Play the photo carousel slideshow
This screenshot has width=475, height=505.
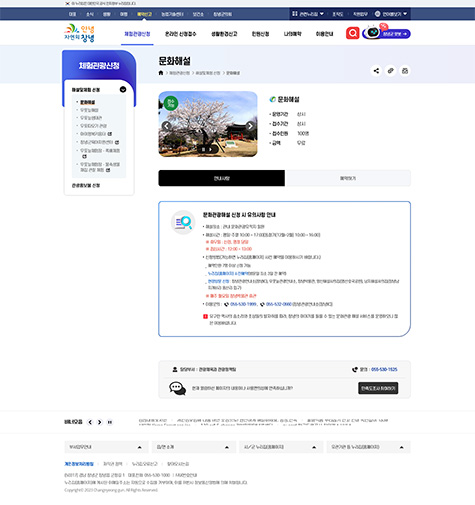[211, 150]
